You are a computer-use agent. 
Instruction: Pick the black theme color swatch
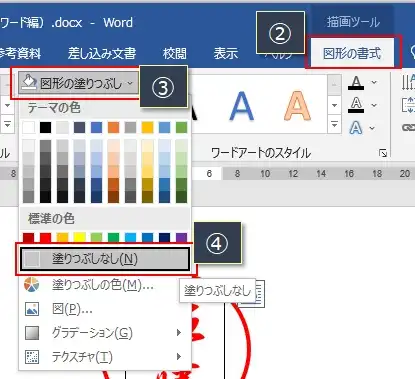[x=46, y=127]
